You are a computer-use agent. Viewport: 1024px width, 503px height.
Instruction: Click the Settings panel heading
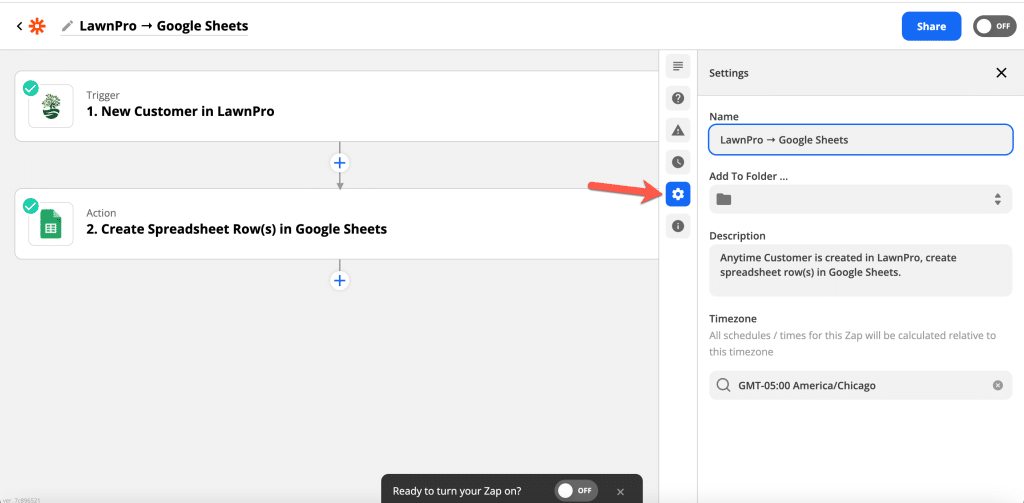(x=729, y=73)
